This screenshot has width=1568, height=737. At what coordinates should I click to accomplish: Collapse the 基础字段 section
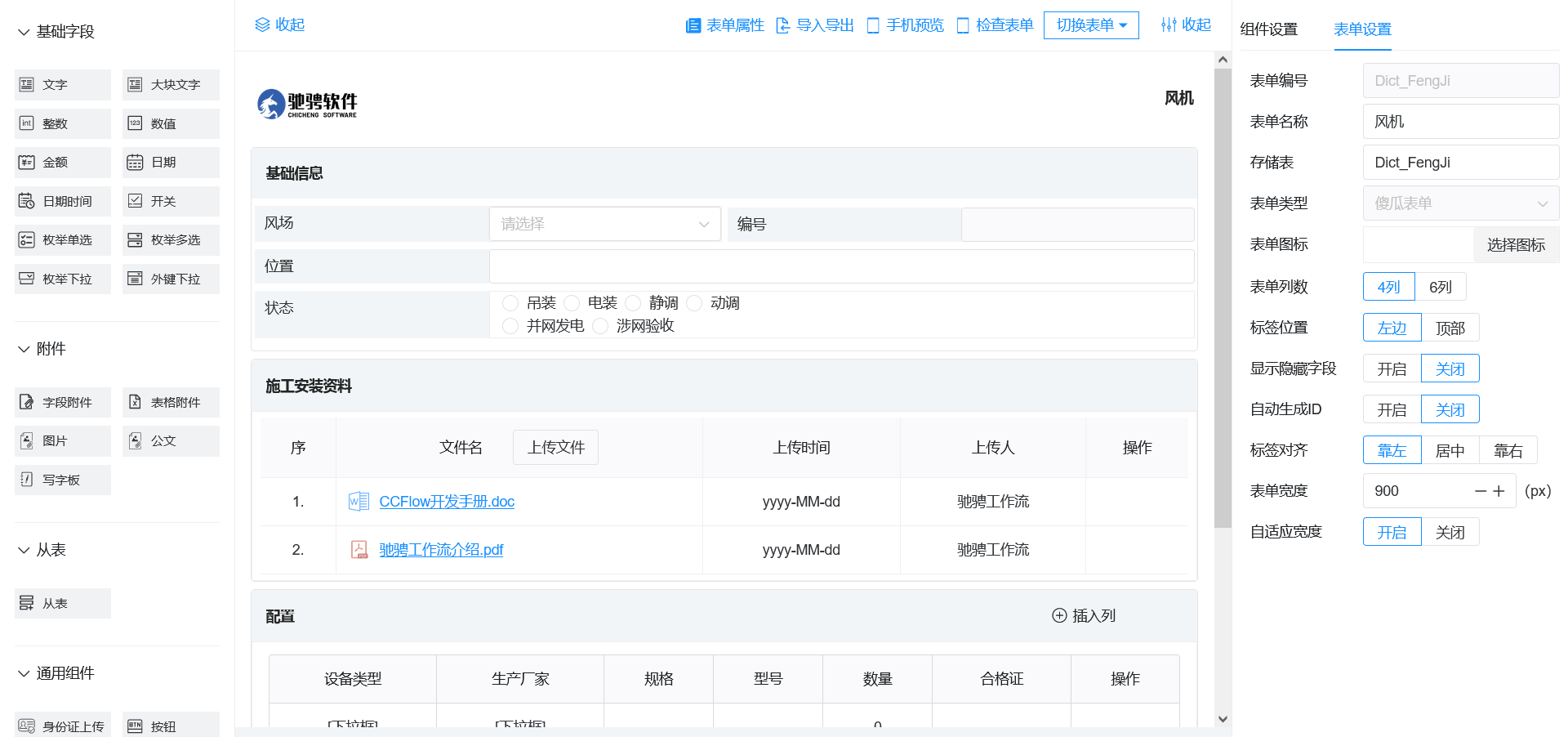pos(24,32)
